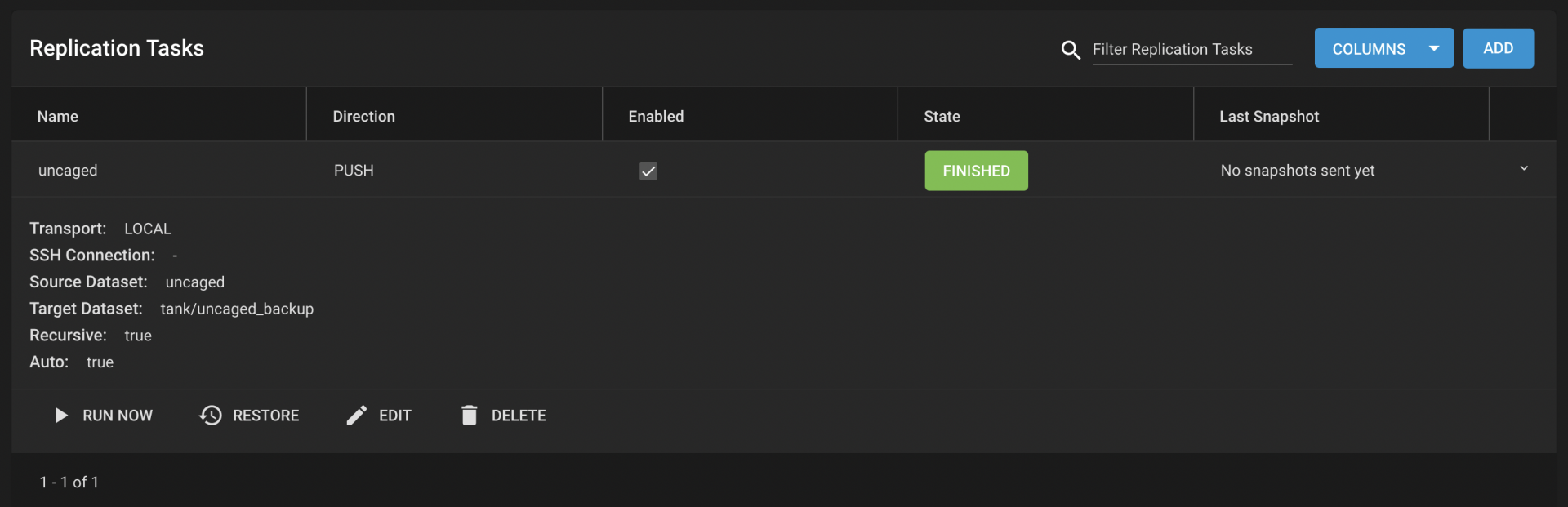Screen dimensions: 1568x507
Task: Click the RUN NOW text label
Action: [118, 416]
